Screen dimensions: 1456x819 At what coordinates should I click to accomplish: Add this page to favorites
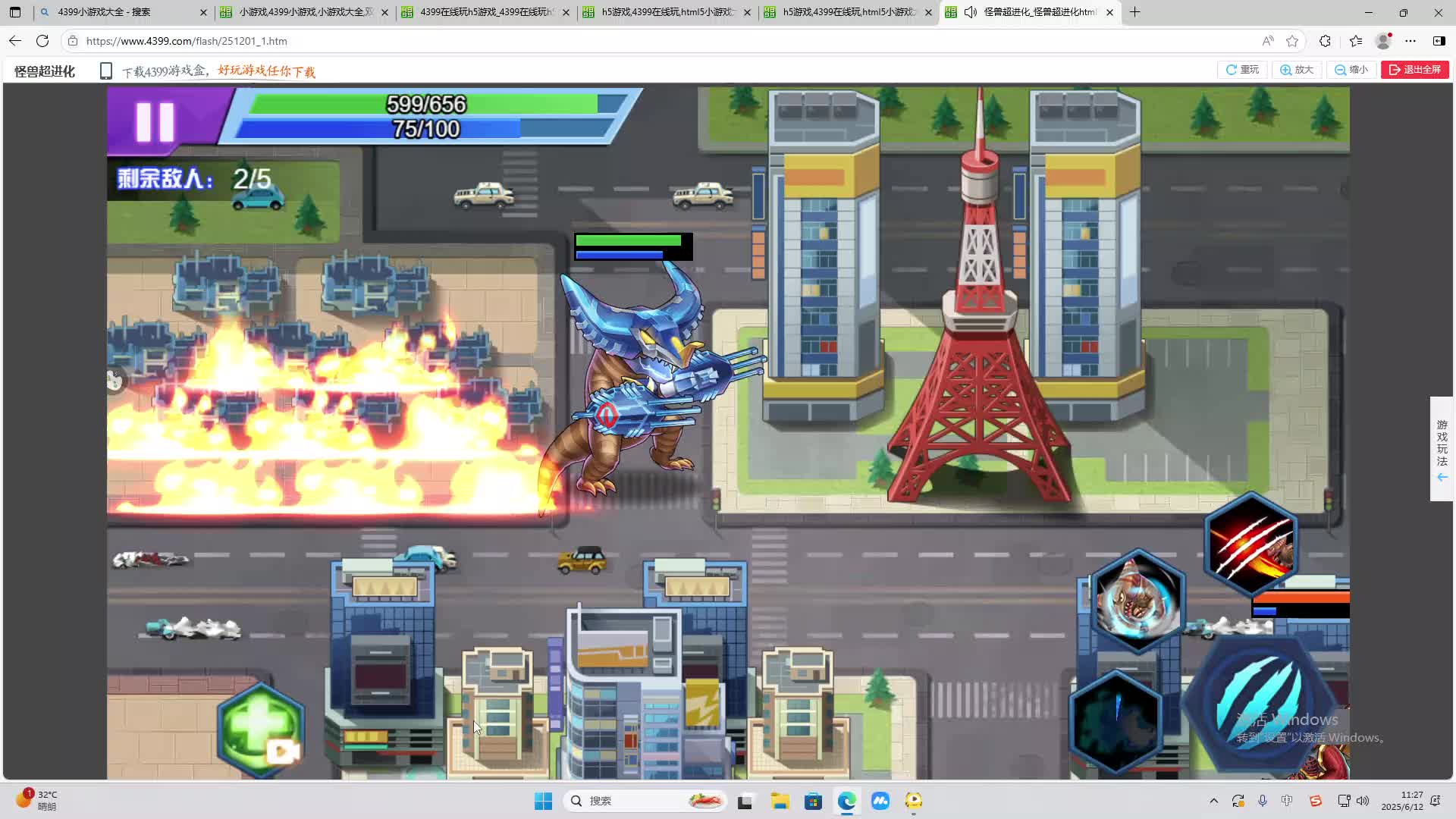point(1292,41)
